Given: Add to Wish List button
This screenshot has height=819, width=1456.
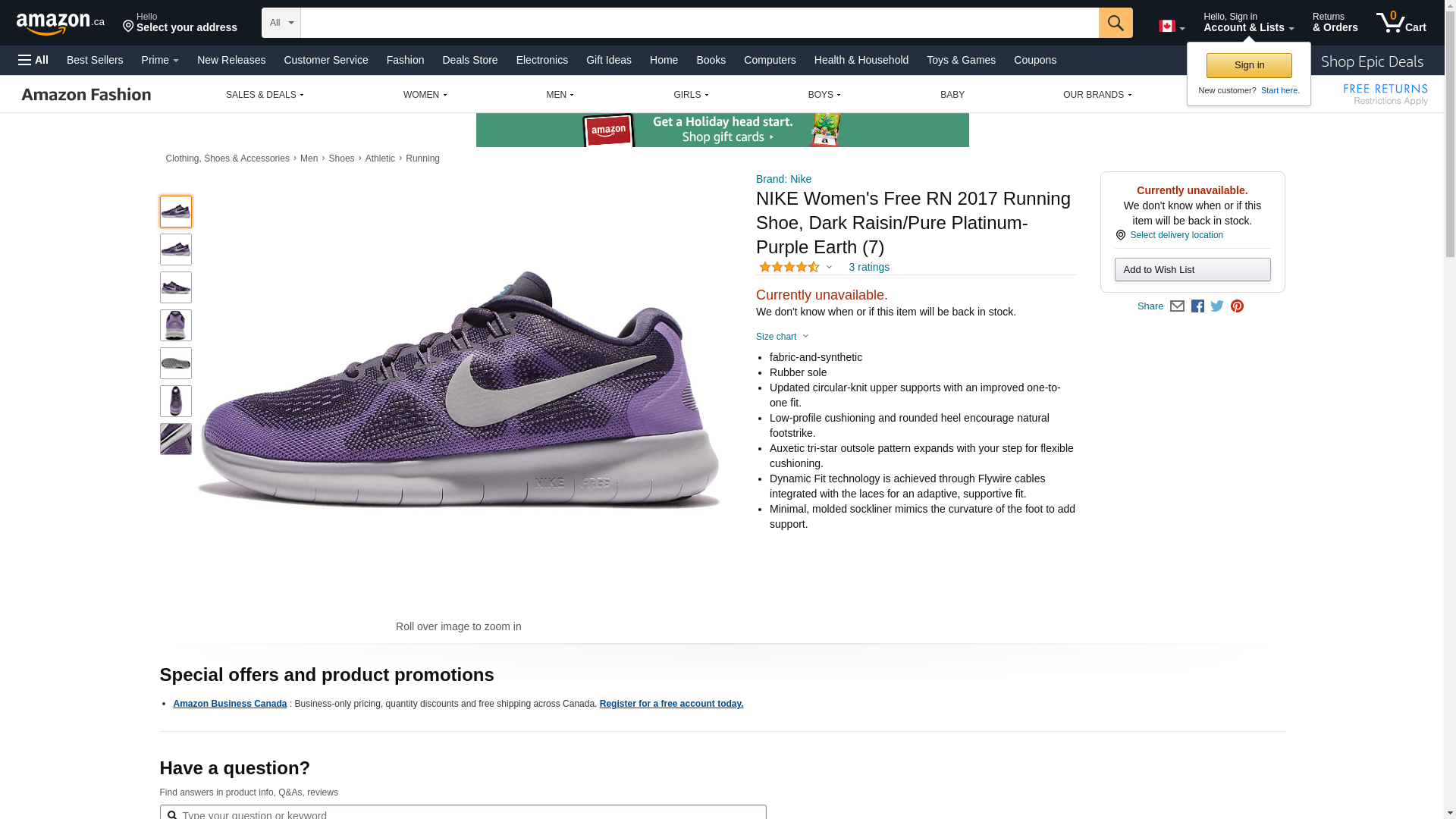Looking at the screenshot, I should 1192,270.
